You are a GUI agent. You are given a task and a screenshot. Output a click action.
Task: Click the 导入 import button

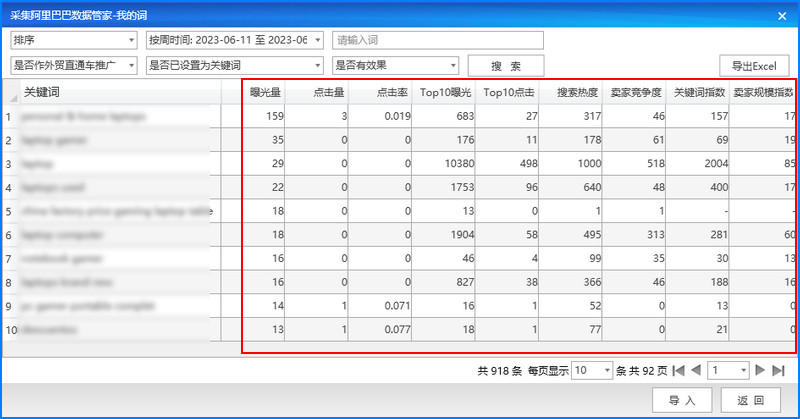682,400
